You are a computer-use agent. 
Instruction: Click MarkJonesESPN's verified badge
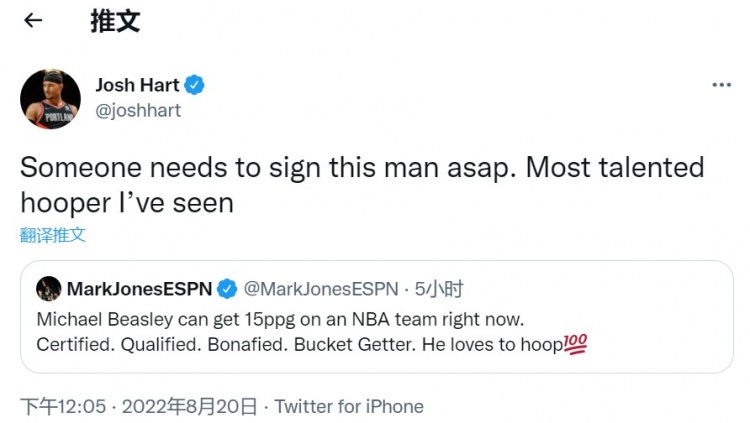[x=227, y=289]
